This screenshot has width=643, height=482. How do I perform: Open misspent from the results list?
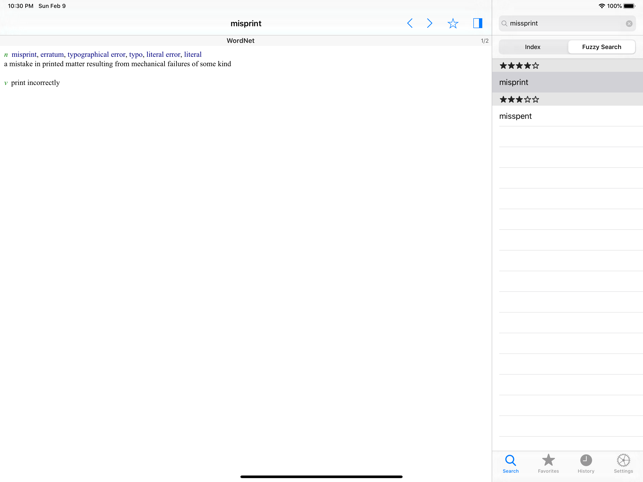click(568, 116)
